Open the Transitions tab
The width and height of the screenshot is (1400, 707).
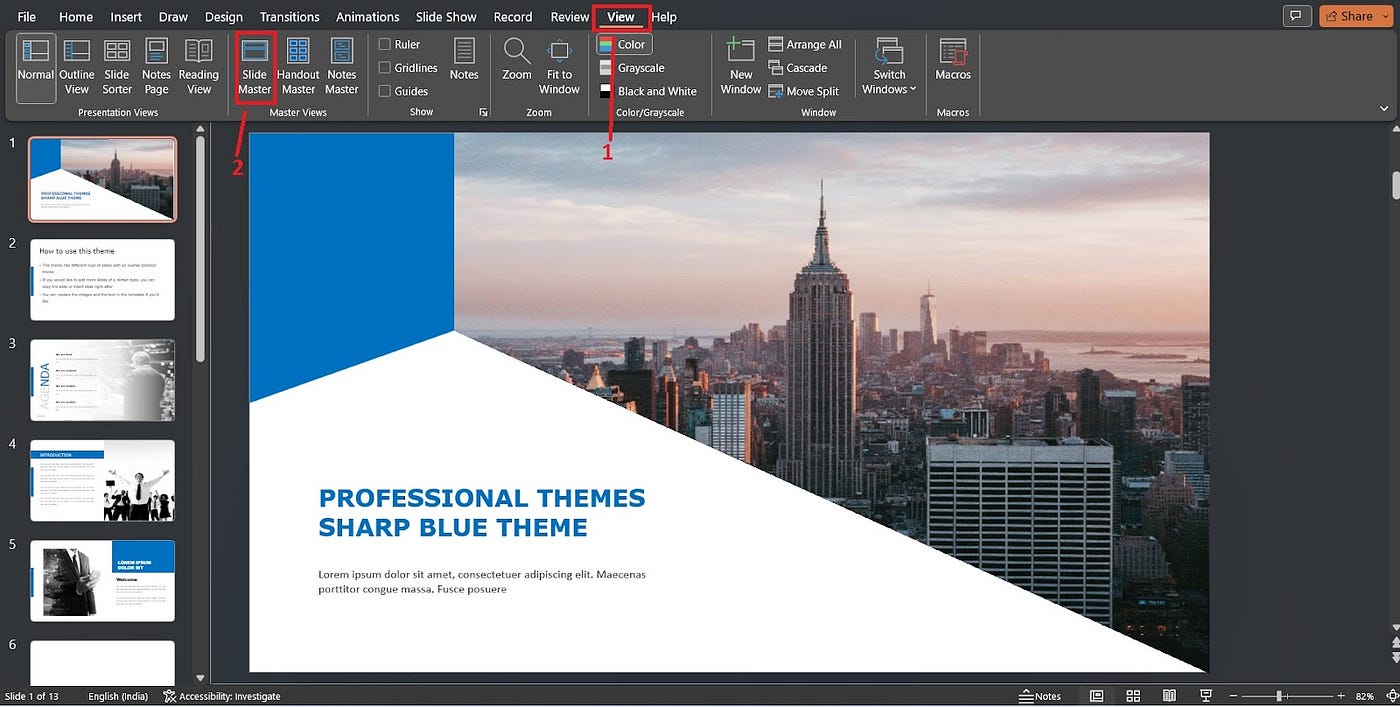coord(288,17)
